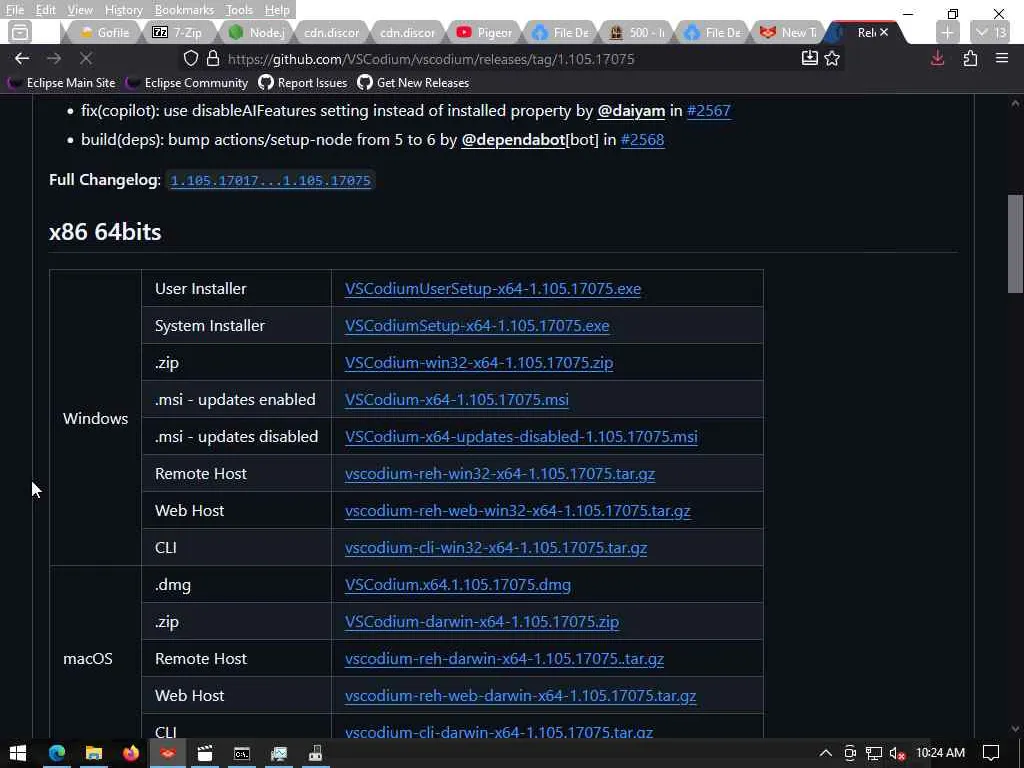The height and width of the screenshot is (768, 1024).
Task: Go back to the previous page
Action: [22, 59]
